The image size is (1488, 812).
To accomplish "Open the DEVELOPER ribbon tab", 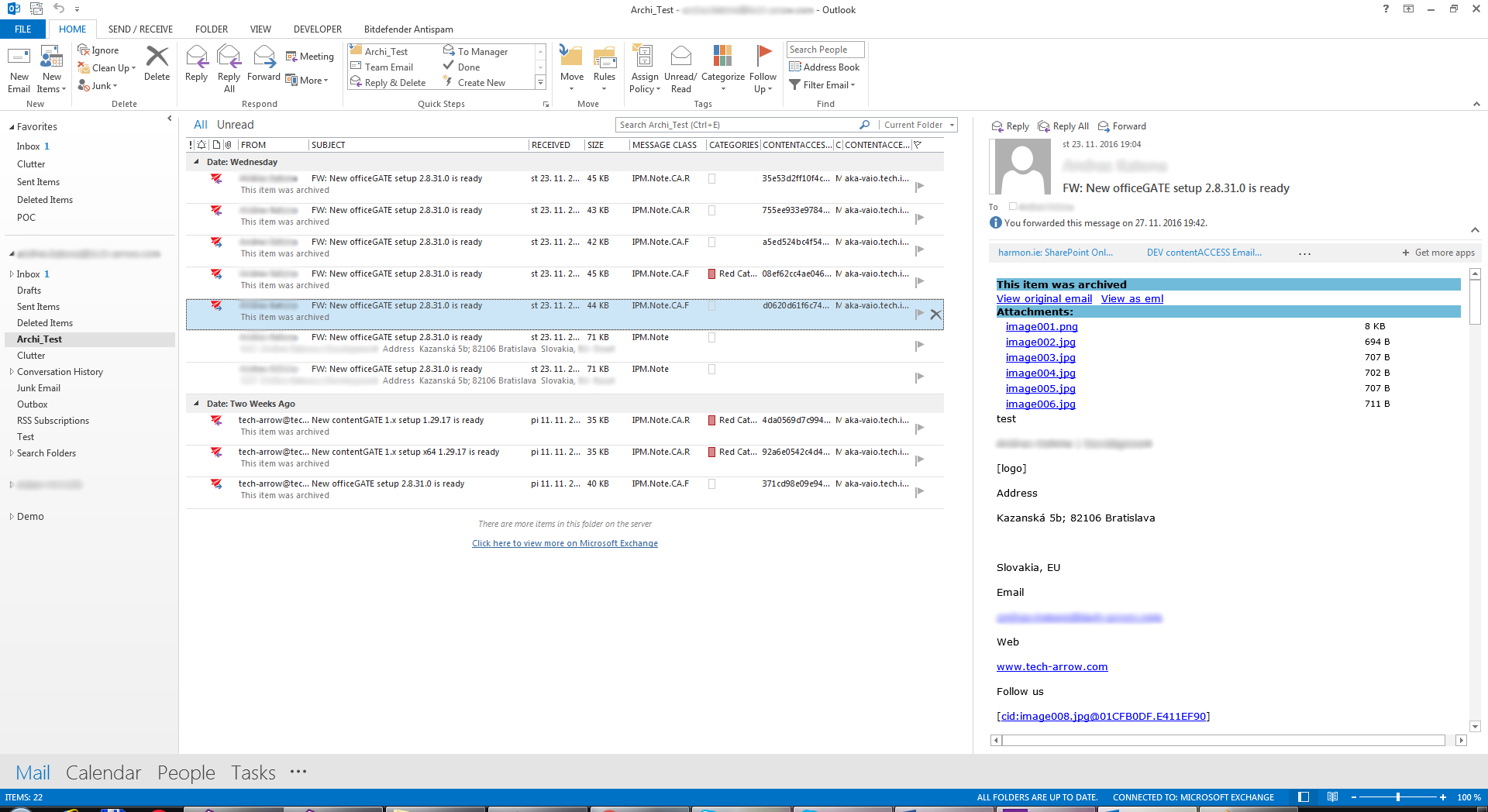I will tap(318, 29).
